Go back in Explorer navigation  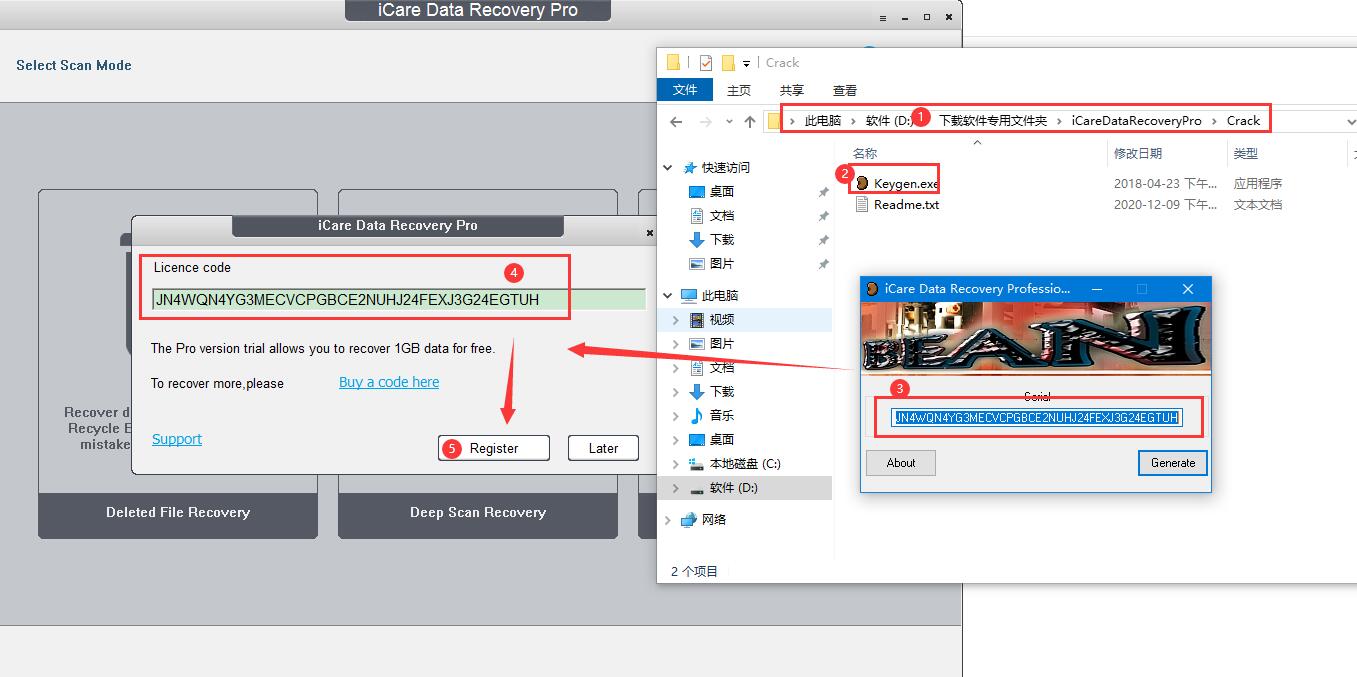[676, 122]
